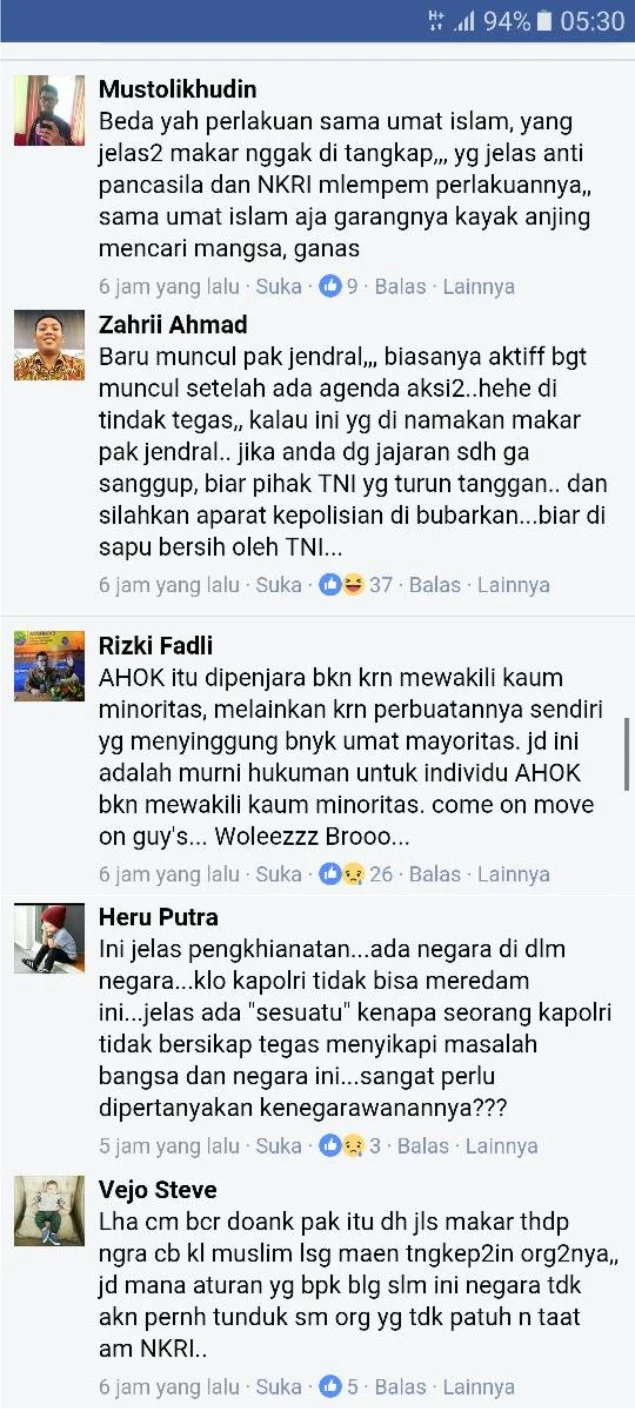Open Rizki Fadli's profile avatar
The image size is (635, 1409).
pos(49,666)
